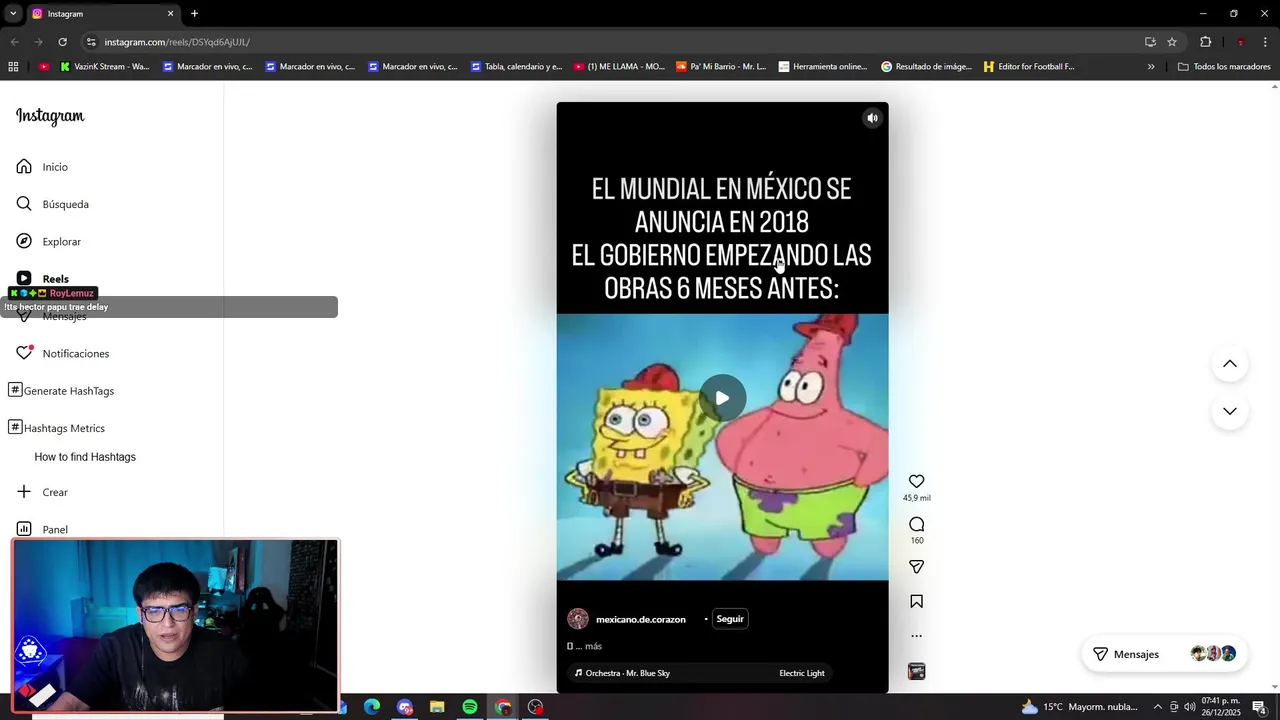Open Generate HashTags tool

61,391
